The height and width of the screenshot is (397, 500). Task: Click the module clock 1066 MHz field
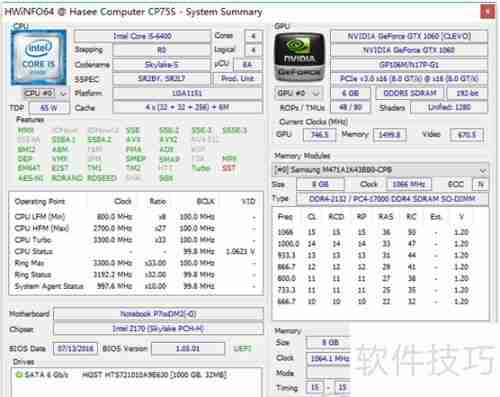click(x=409, y=184)
